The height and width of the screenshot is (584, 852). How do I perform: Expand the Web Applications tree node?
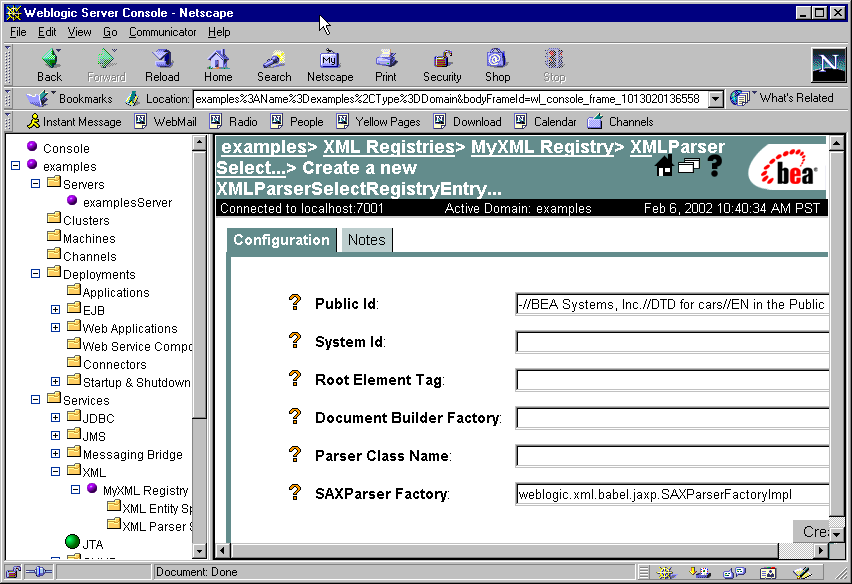pos(55,328)
